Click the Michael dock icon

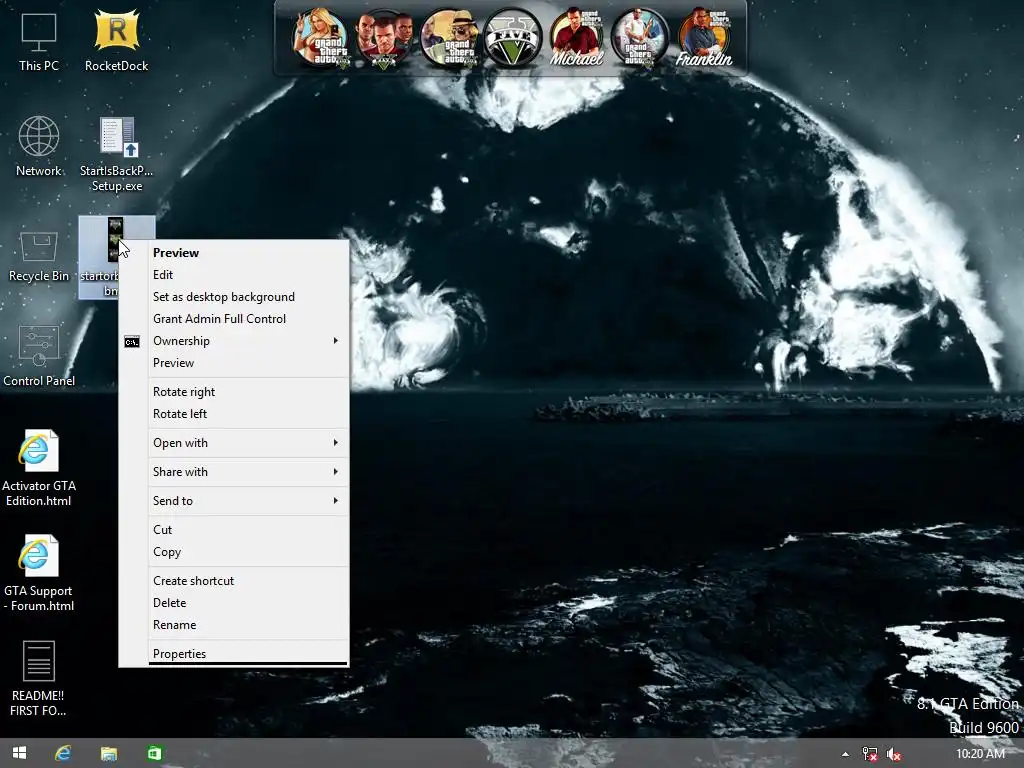coord(576,38)
